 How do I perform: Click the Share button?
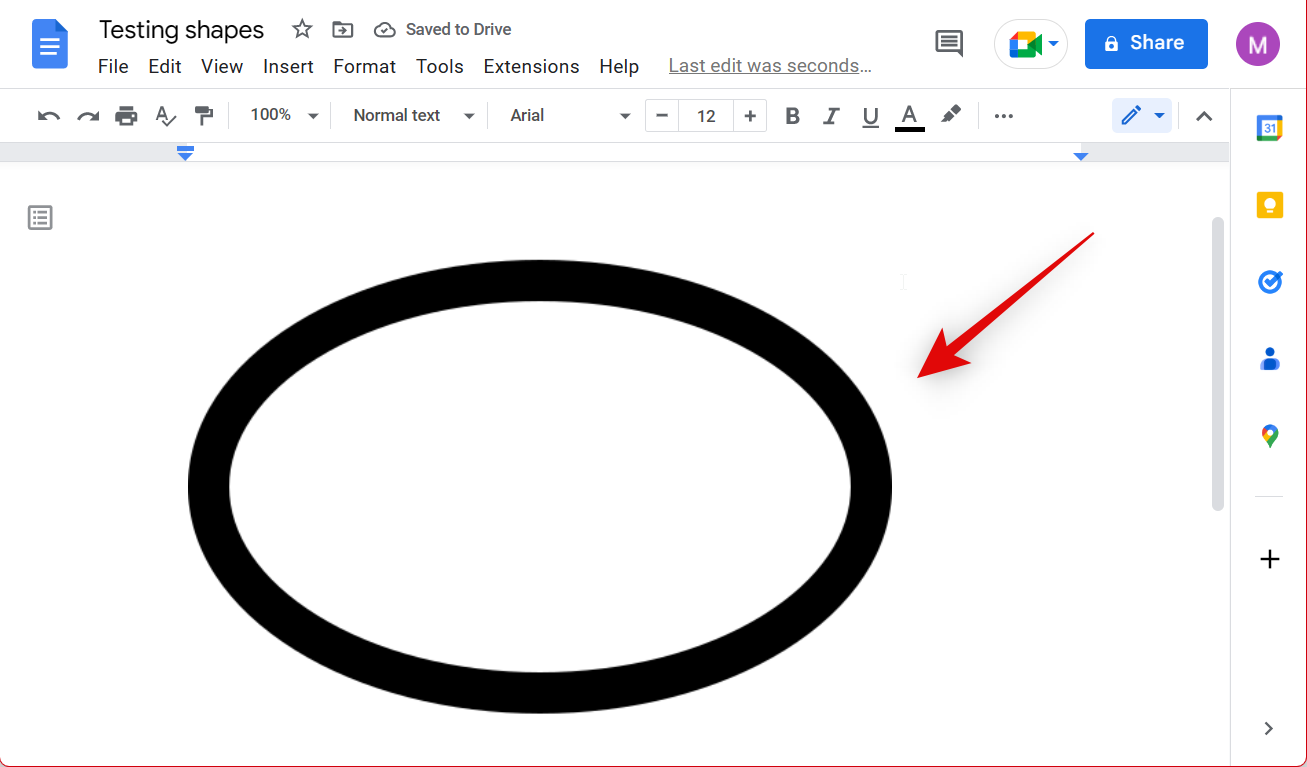click(1146, 43)
